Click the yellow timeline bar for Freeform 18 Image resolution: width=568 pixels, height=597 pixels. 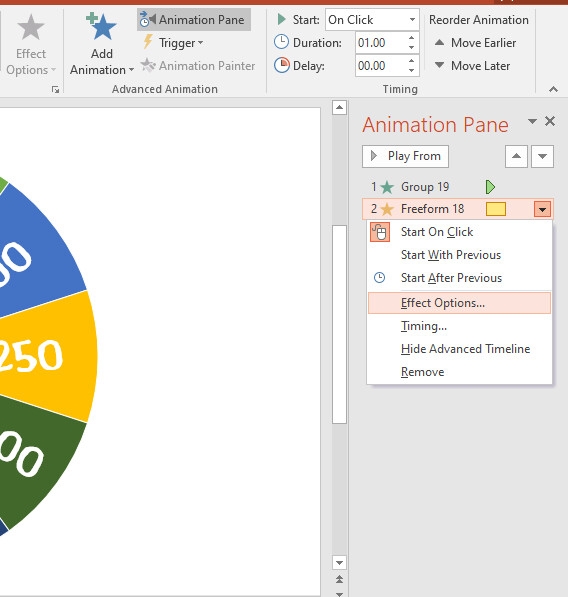pyautogui.click(x=496, y=209)
